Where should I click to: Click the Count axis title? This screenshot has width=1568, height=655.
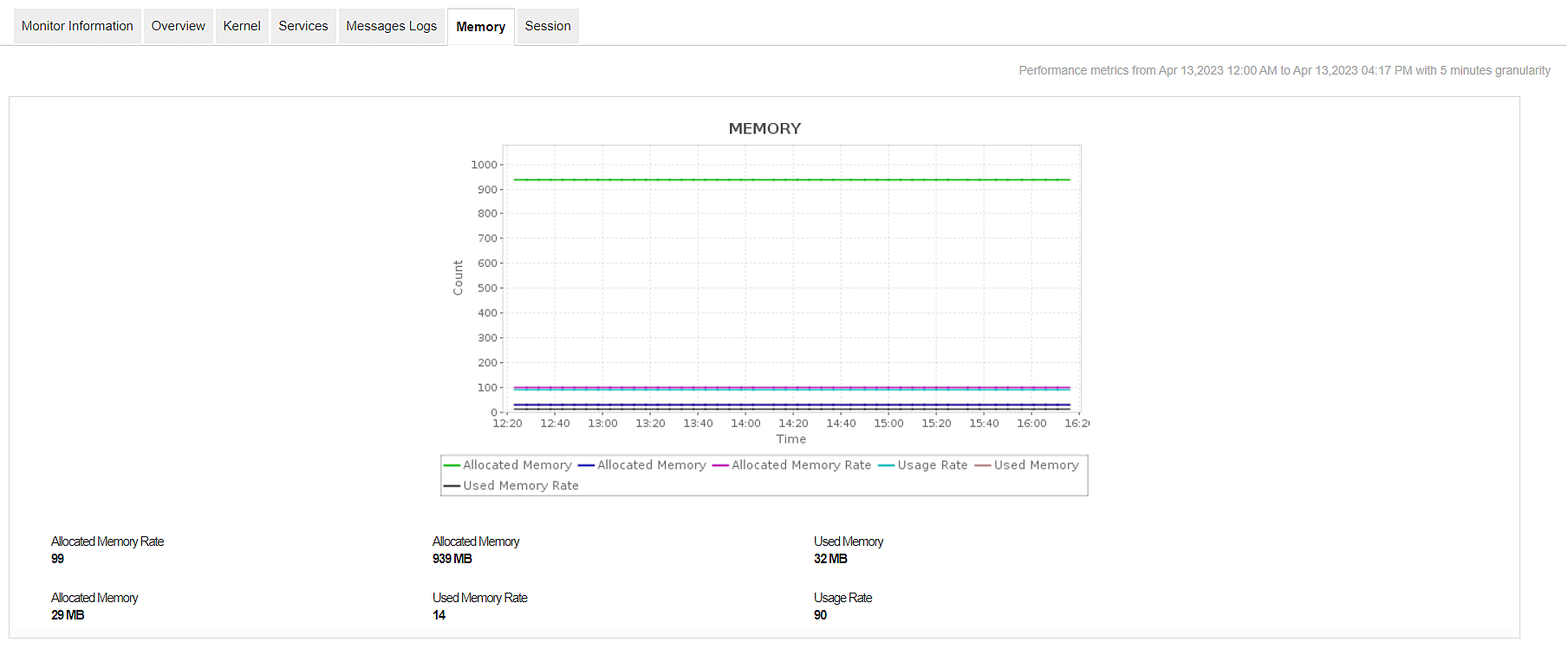pyautogui.click(x=458, y=278)
